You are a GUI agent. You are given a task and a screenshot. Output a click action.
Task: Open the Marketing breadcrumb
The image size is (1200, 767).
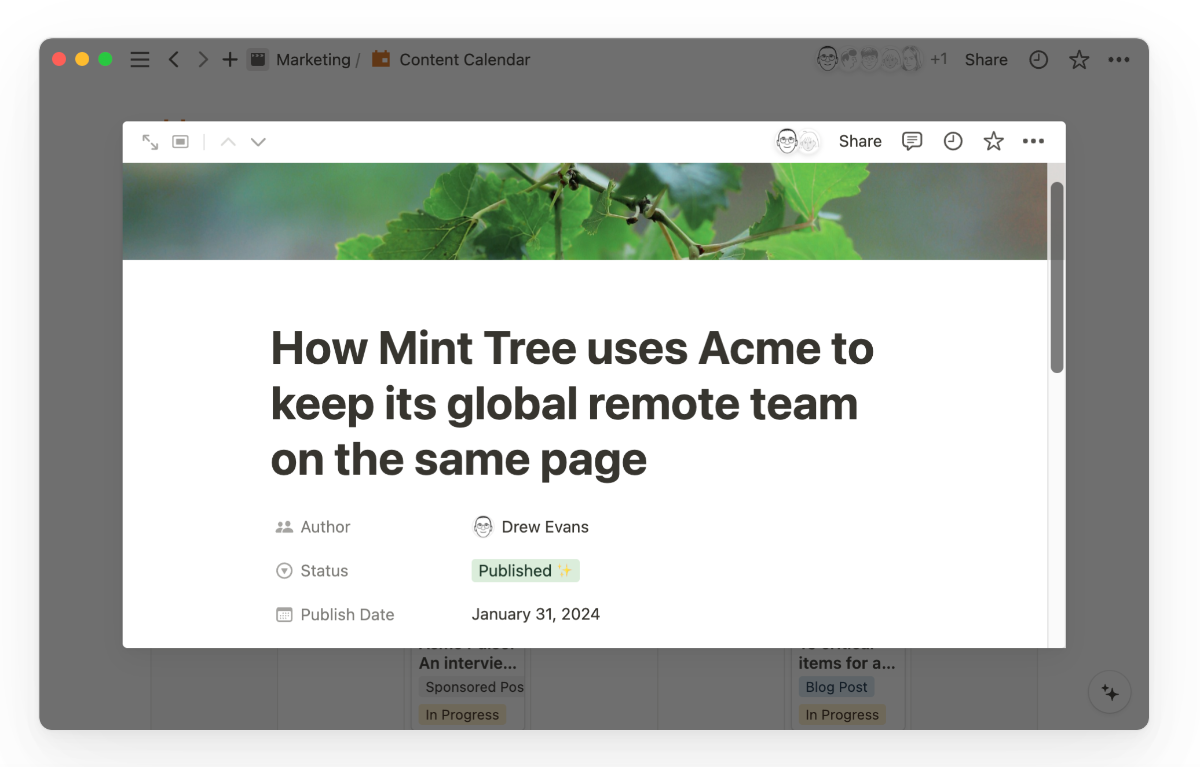312,60
